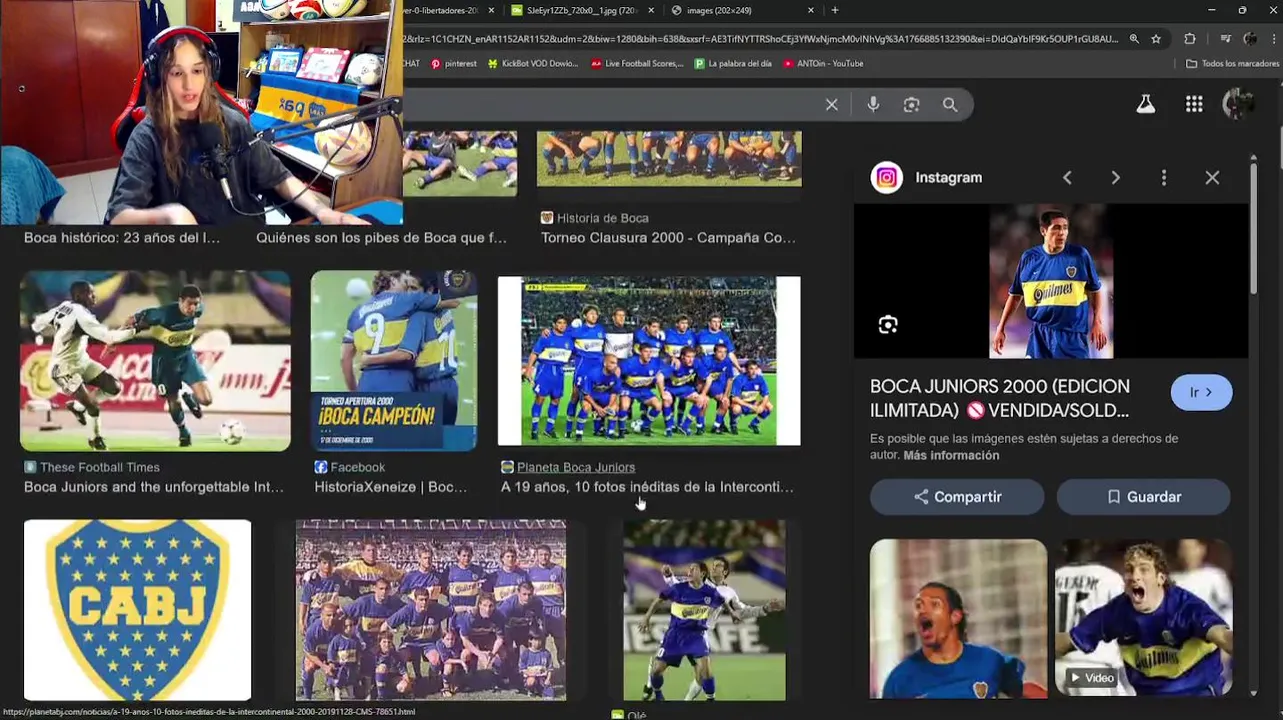
Task: Open the ¡BOCA CAMPEÓN! Facebook image
Action: (x=394, y=361)
